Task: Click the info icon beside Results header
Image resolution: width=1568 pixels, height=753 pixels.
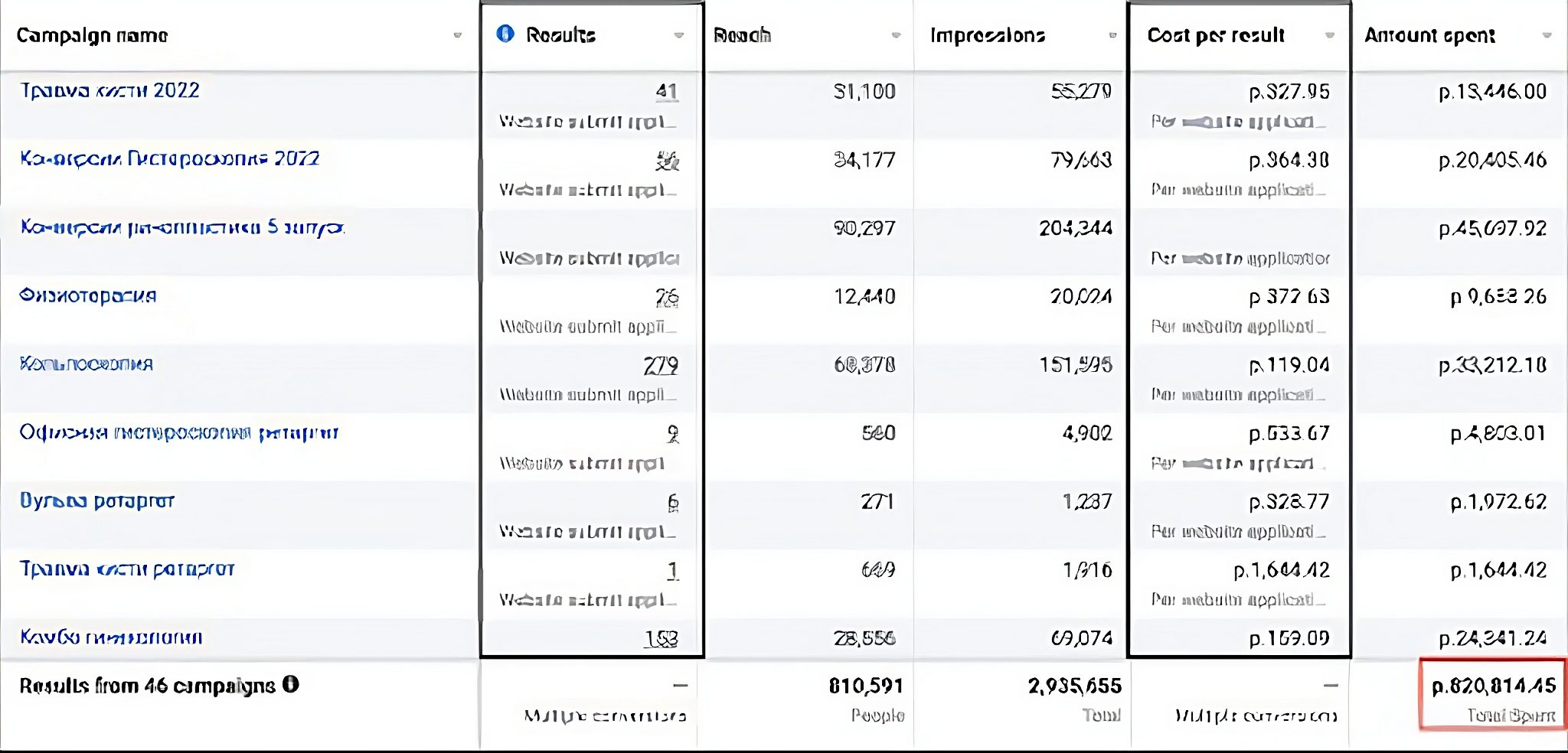Action: click(505, 34)
